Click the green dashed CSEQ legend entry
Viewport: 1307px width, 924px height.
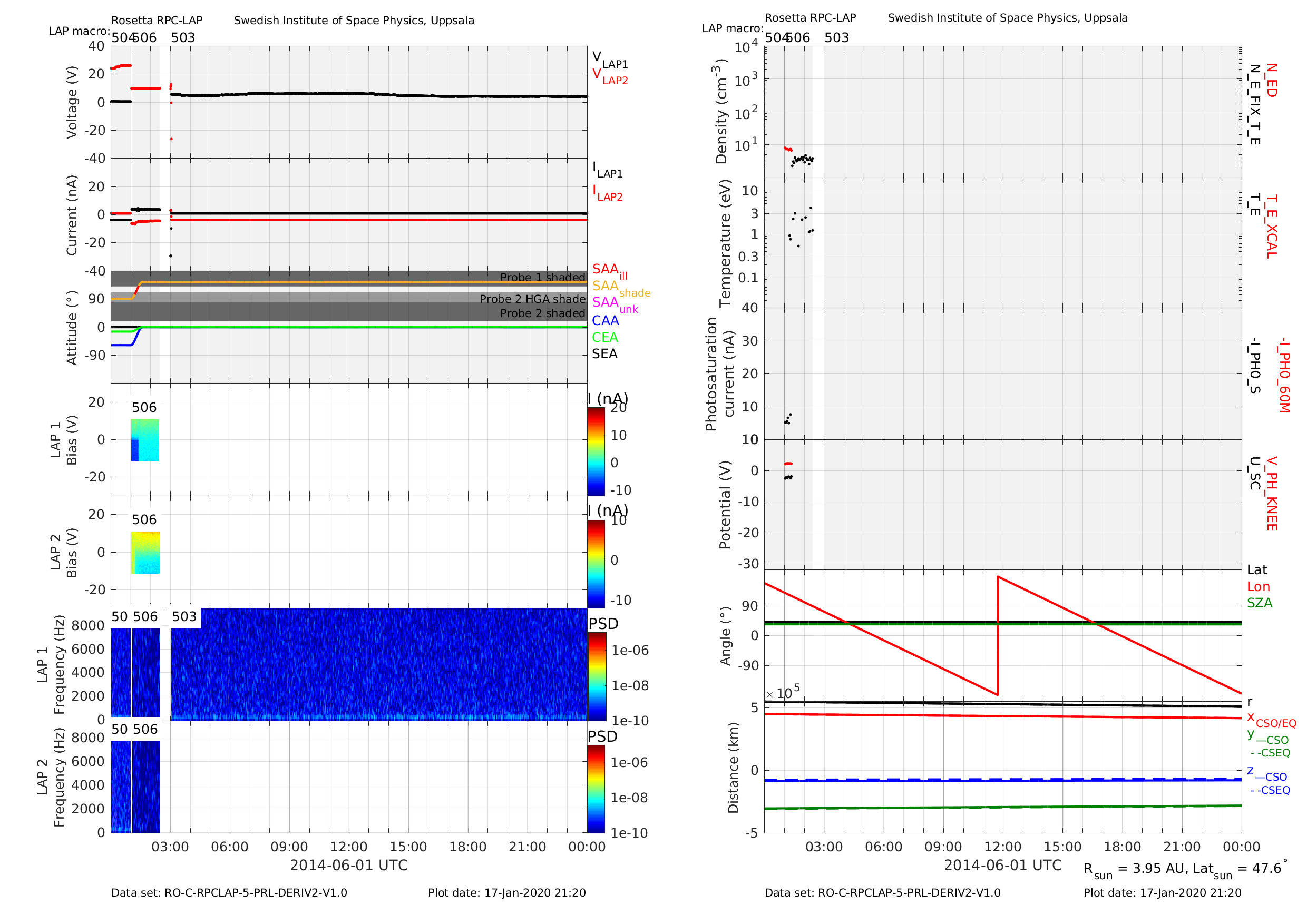click(x=1270, y=753)
